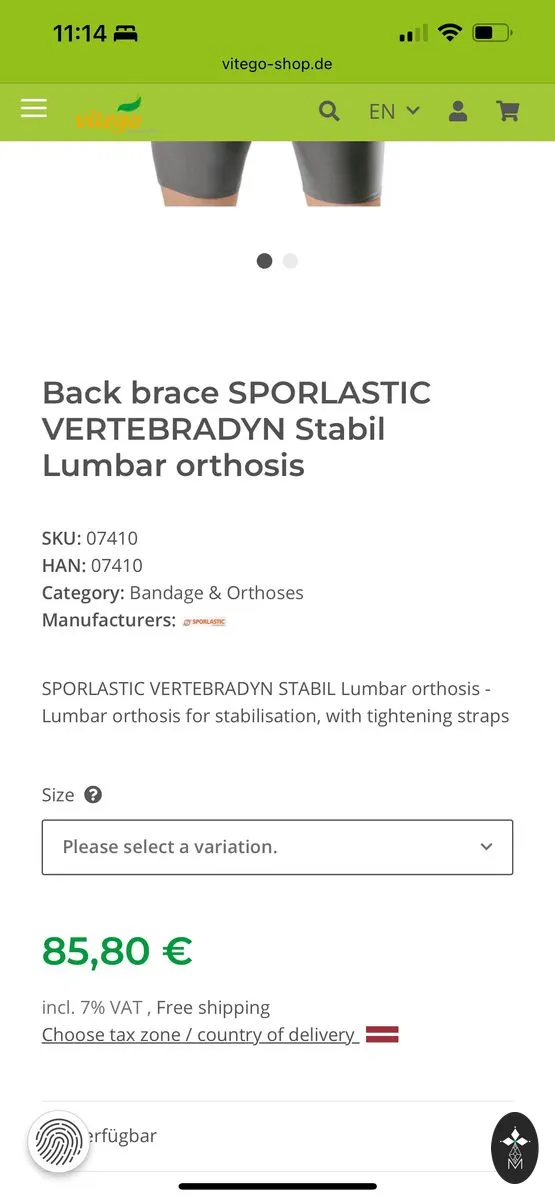This screenshot has height=1200, width=555.
Task: Open the search magnifier icon
Action: 329,111
